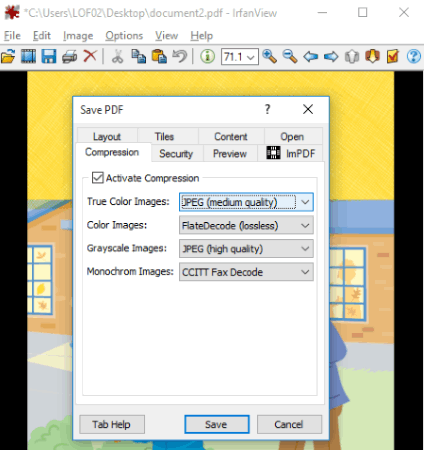Click the Print icon in toolbar

69,56
